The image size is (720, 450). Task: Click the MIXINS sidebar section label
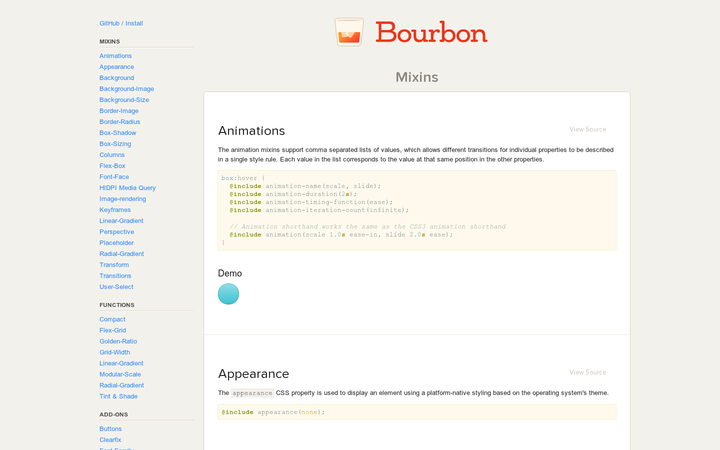[110, 41]
